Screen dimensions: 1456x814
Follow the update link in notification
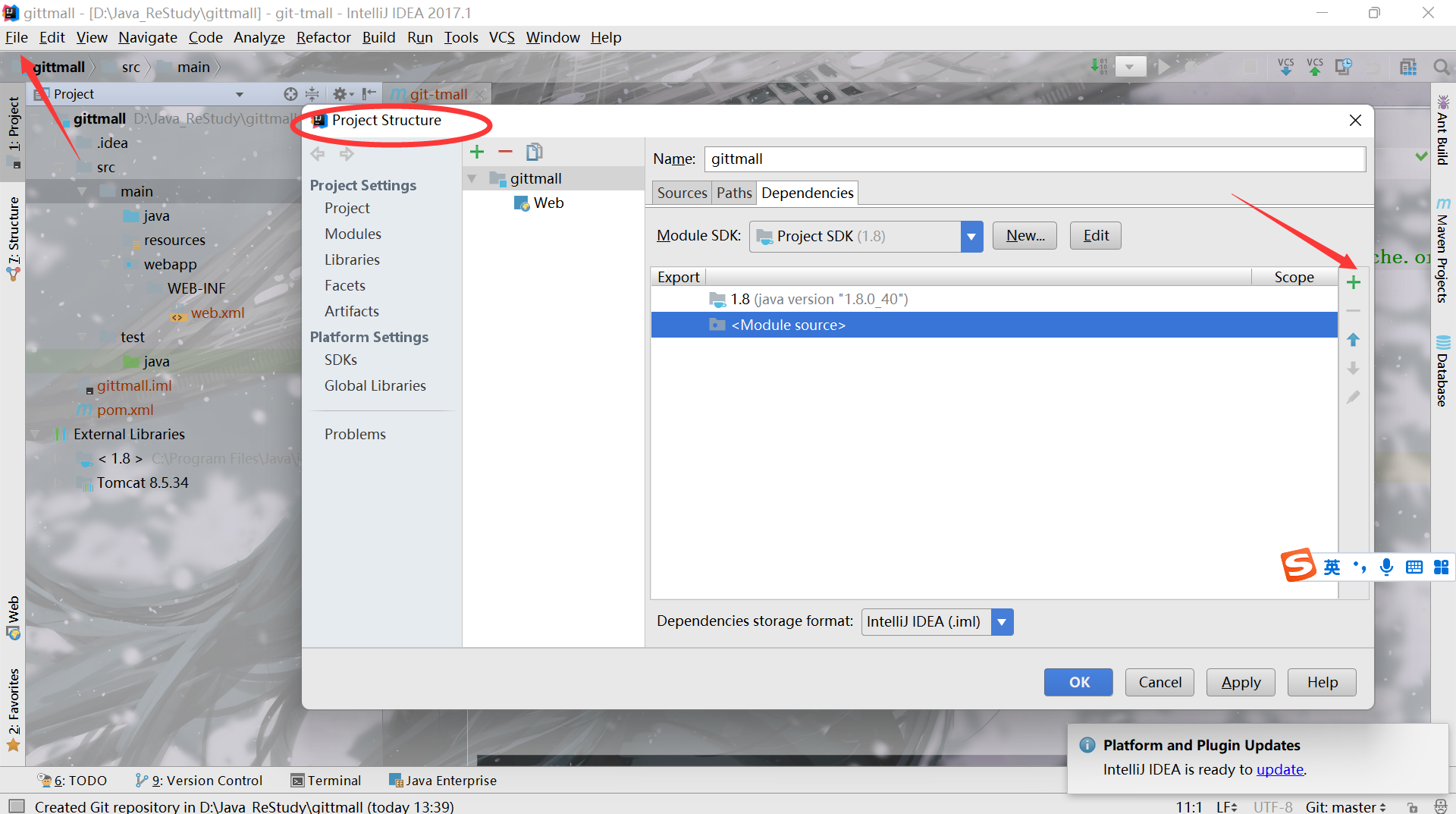(x=1280, y=769)
